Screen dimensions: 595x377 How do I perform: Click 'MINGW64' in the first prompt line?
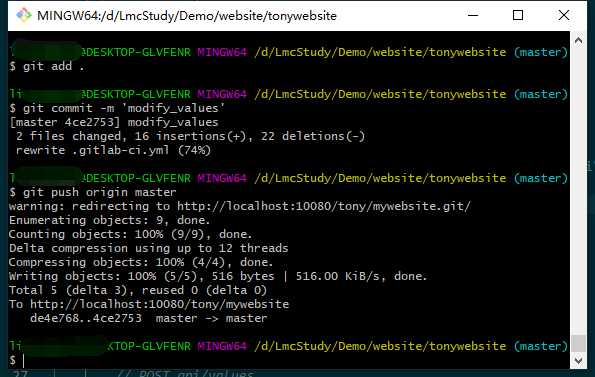tap(222, 52)
